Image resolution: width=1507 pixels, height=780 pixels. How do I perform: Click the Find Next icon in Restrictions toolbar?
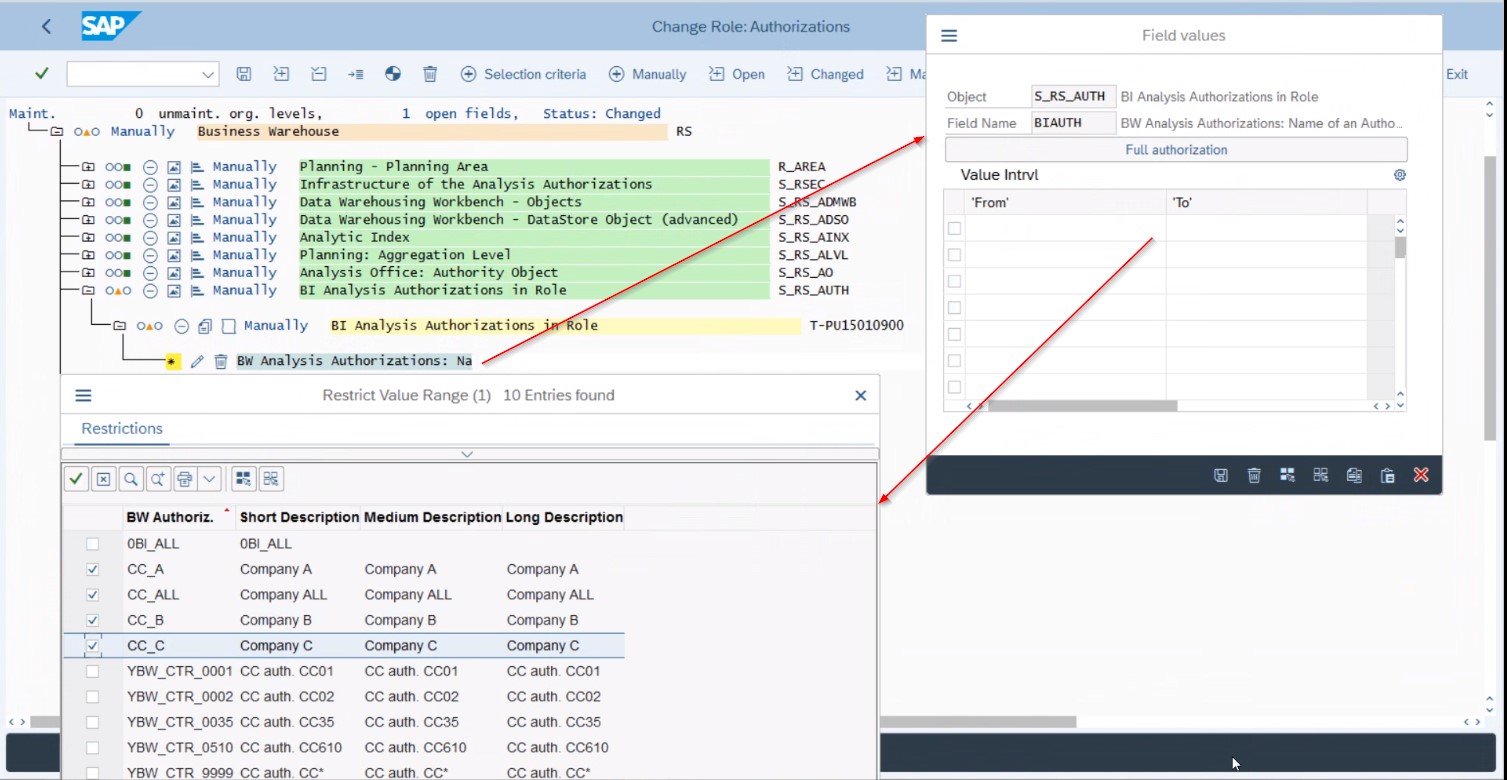point(157,478)
